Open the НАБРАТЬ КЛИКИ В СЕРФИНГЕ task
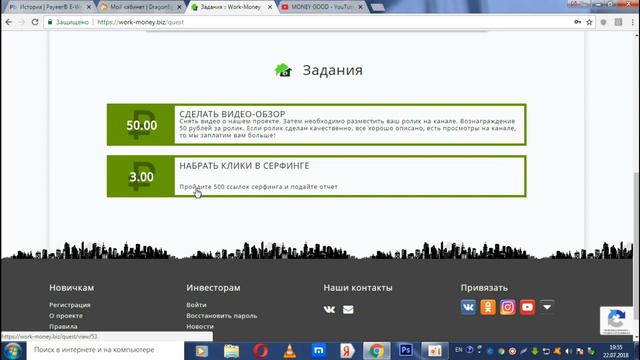Viewport: 640px width, 360px height. click(316, 176)
